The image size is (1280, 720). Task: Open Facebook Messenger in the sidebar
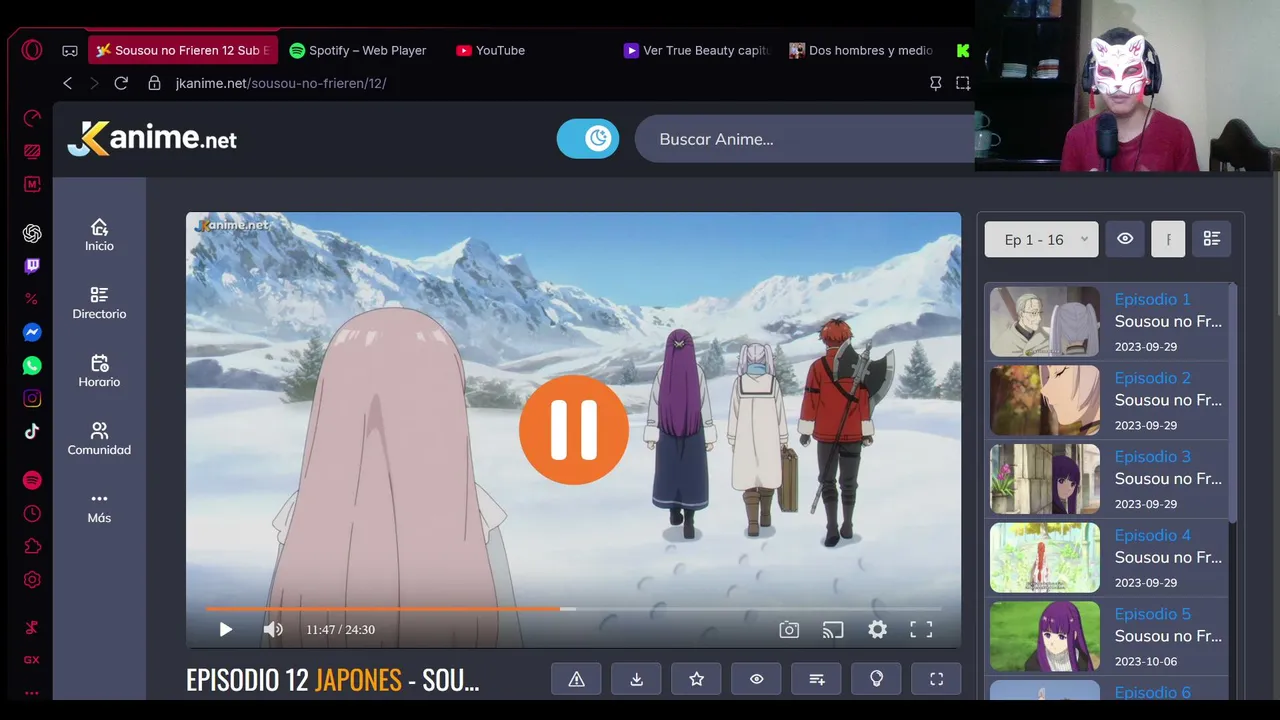click(x=32, y=333)
